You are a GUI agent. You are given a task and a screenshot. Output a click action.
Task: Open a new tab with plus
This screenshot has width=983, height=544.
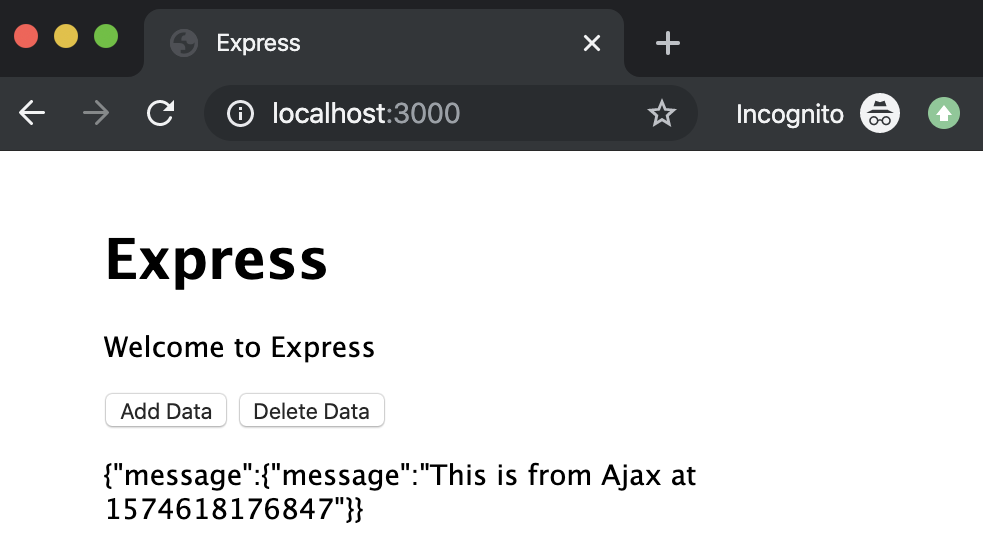pyautogui.click(x=667, y=43)
